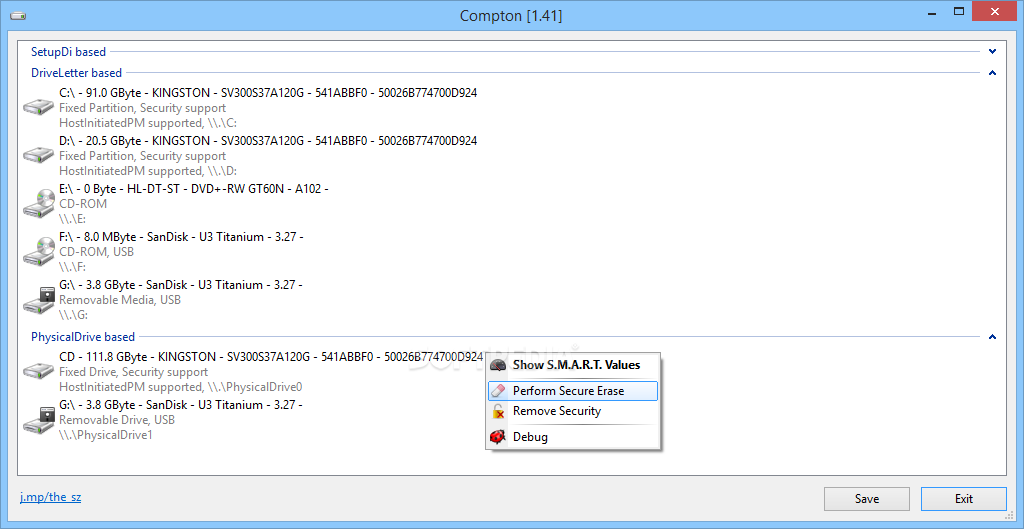Click the 'Removable Drive, USB' text

coord(117,420)
